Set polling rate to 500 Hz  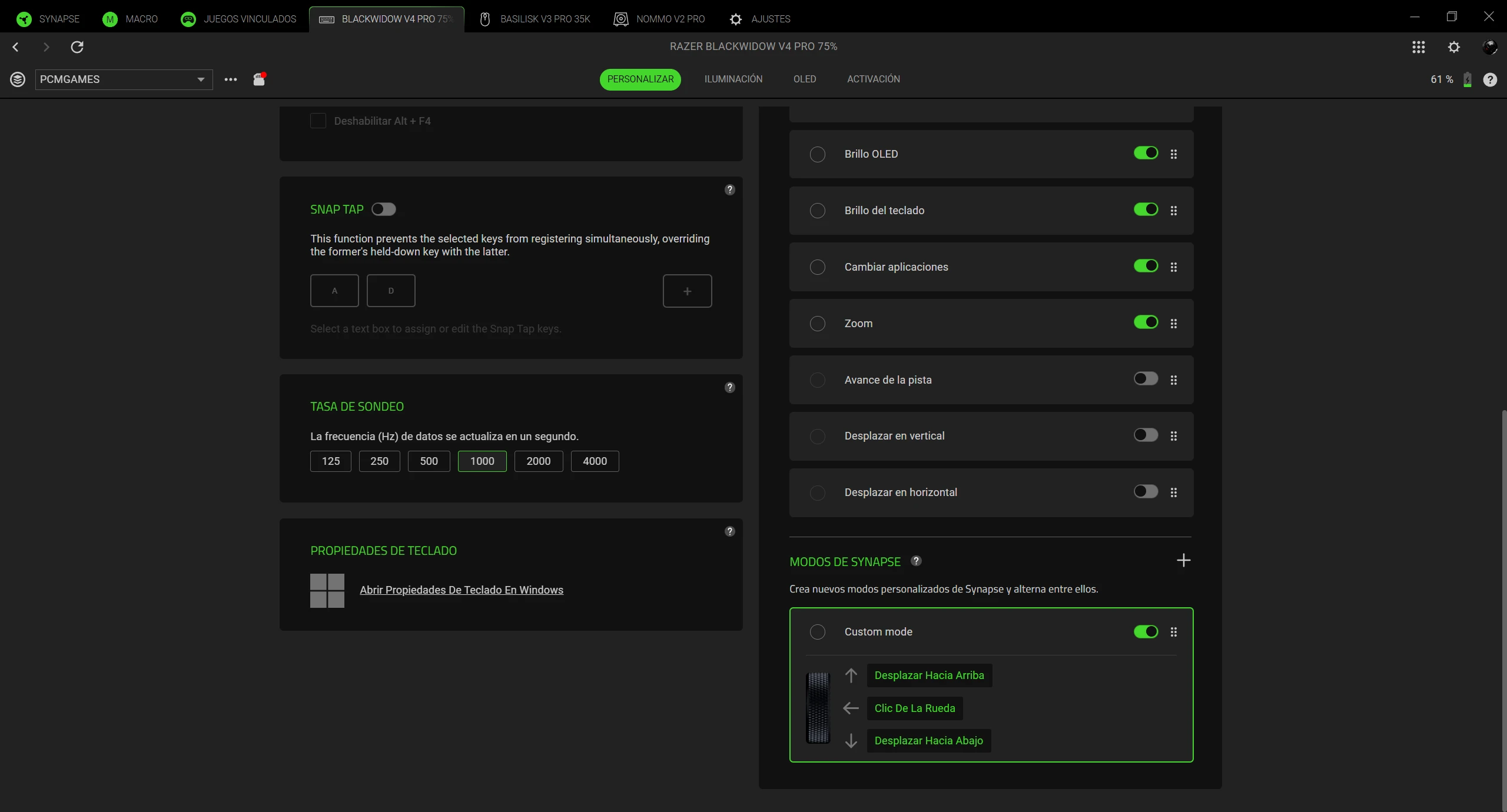pyautogui.click(x=429, y=461)
